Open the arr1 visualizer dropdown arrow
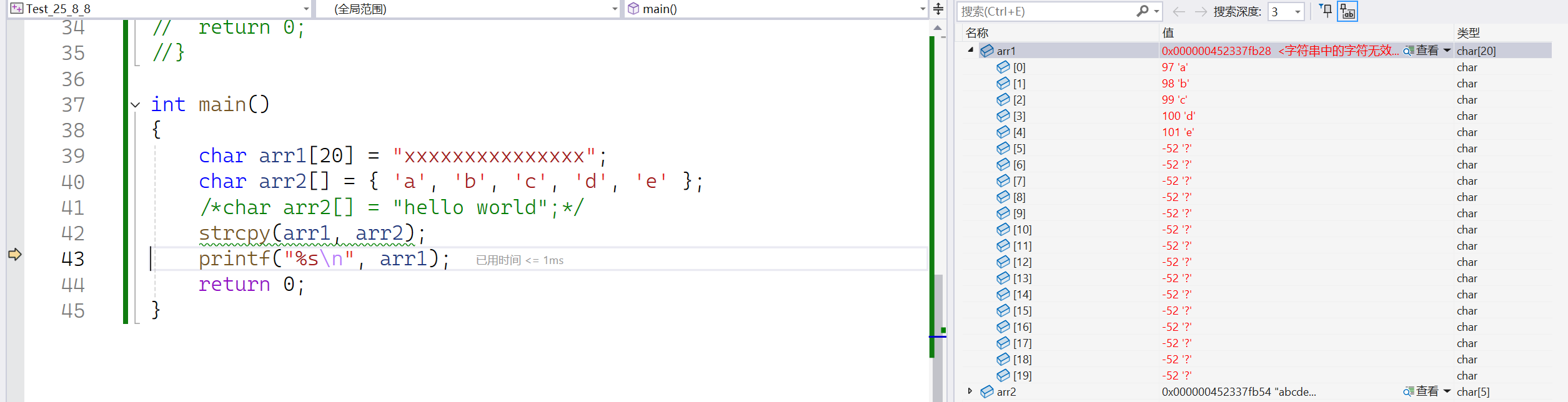Screen dimensions: 1568x402 coord(1447,51)
